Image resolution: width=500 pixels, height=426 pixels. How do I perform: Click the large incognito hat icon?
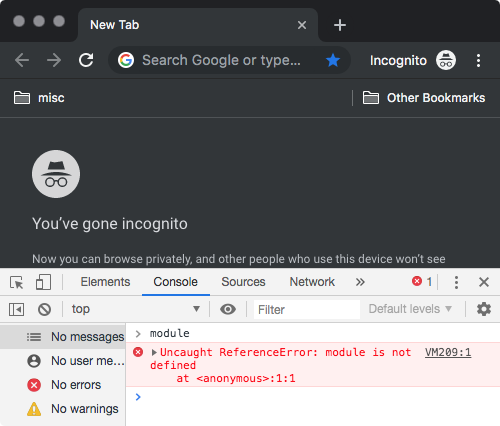pyautogui.click(x=56, y=174)
